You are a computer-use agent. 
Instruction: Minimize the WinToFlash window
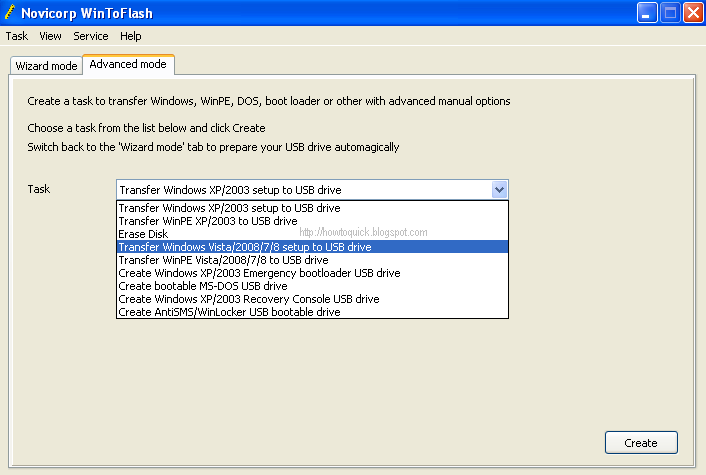(647, 13)
